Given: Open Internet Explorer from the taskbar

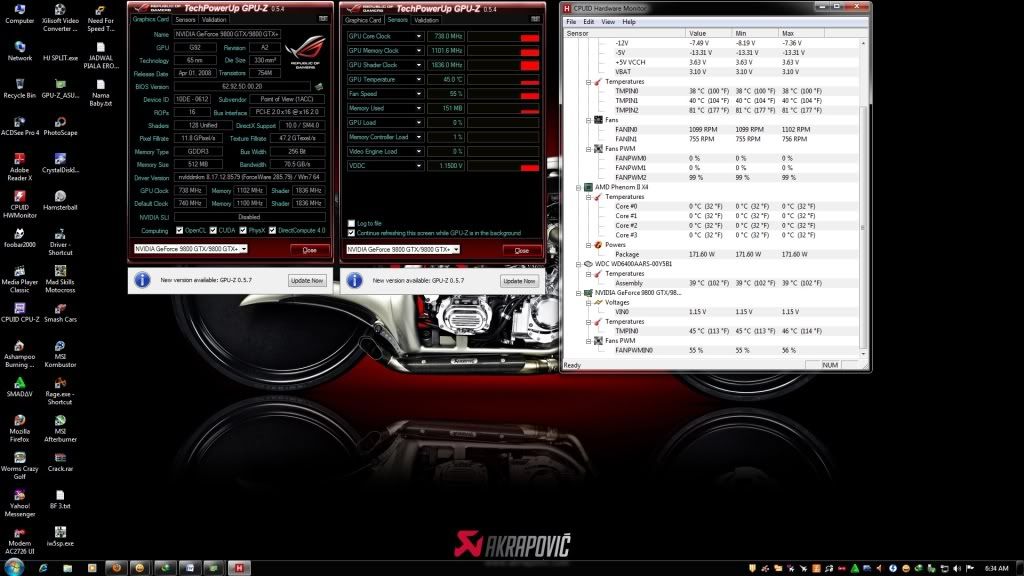Looking at the screenshot, I should [x=43, y=568].
